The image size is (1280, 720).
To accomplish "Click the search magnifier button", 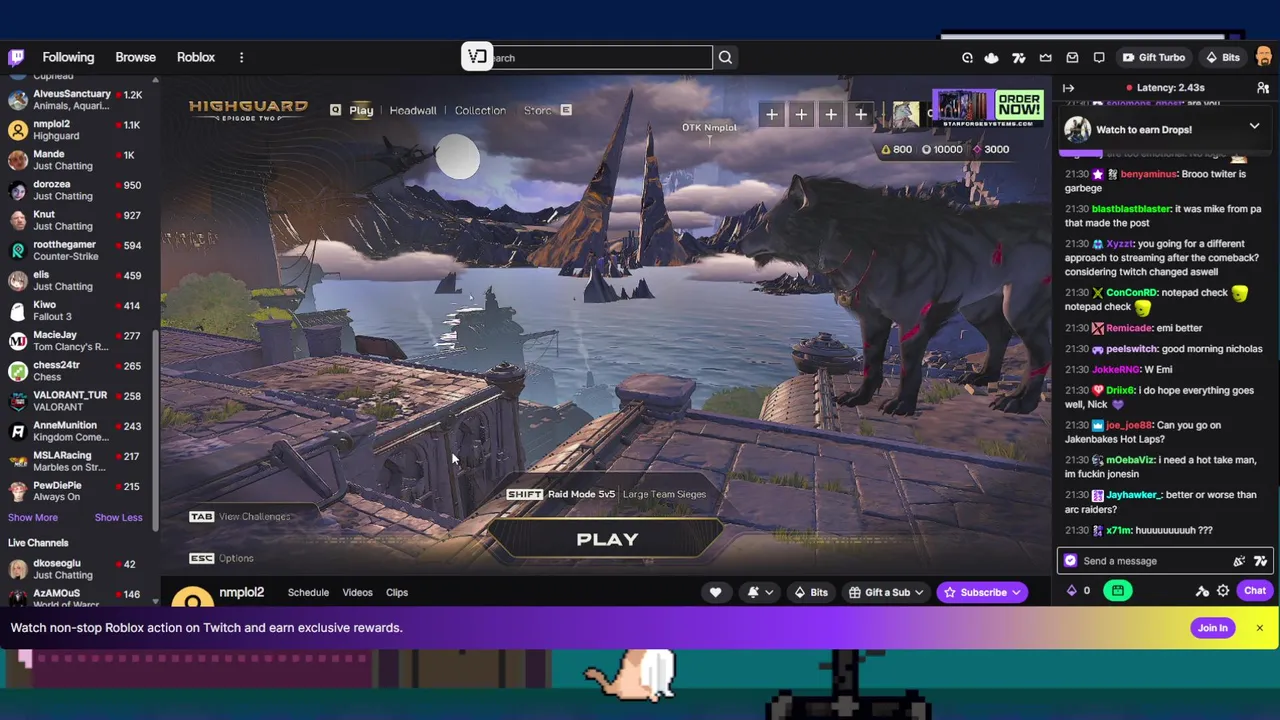I will (x=725, y=57).
